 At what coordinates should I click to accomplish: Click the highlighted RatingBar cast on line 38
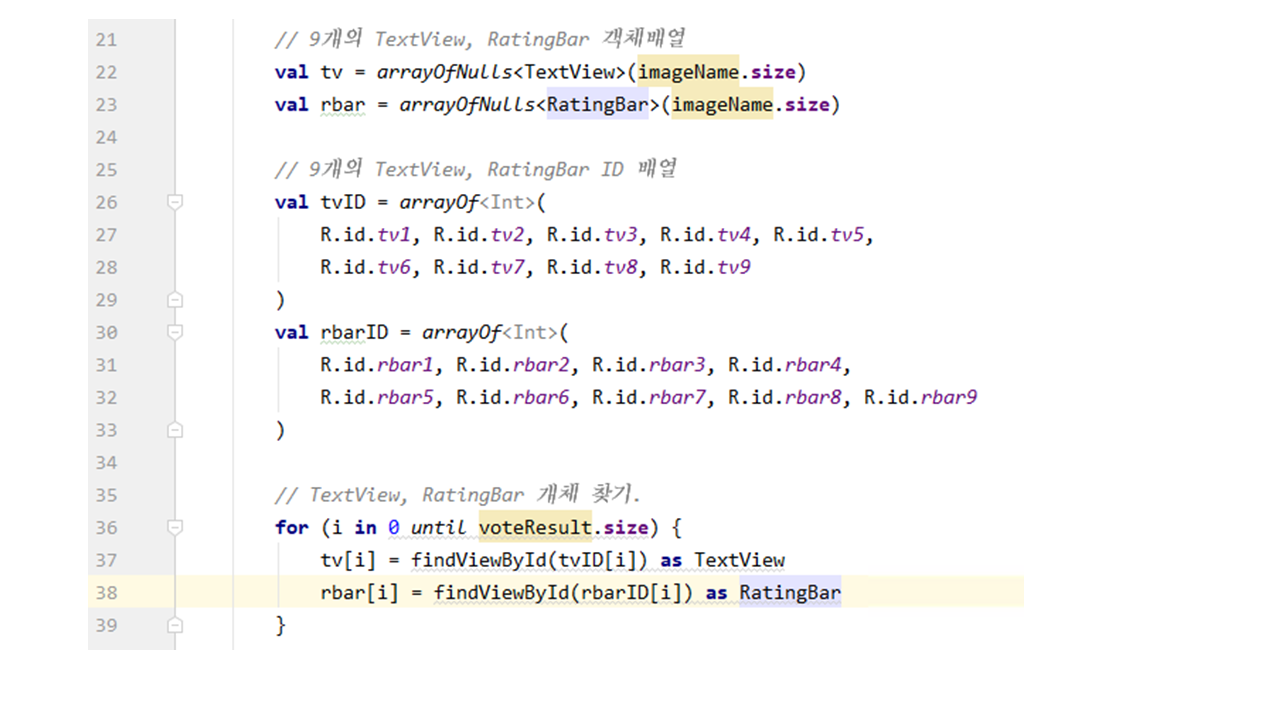(x=790, y=593)
